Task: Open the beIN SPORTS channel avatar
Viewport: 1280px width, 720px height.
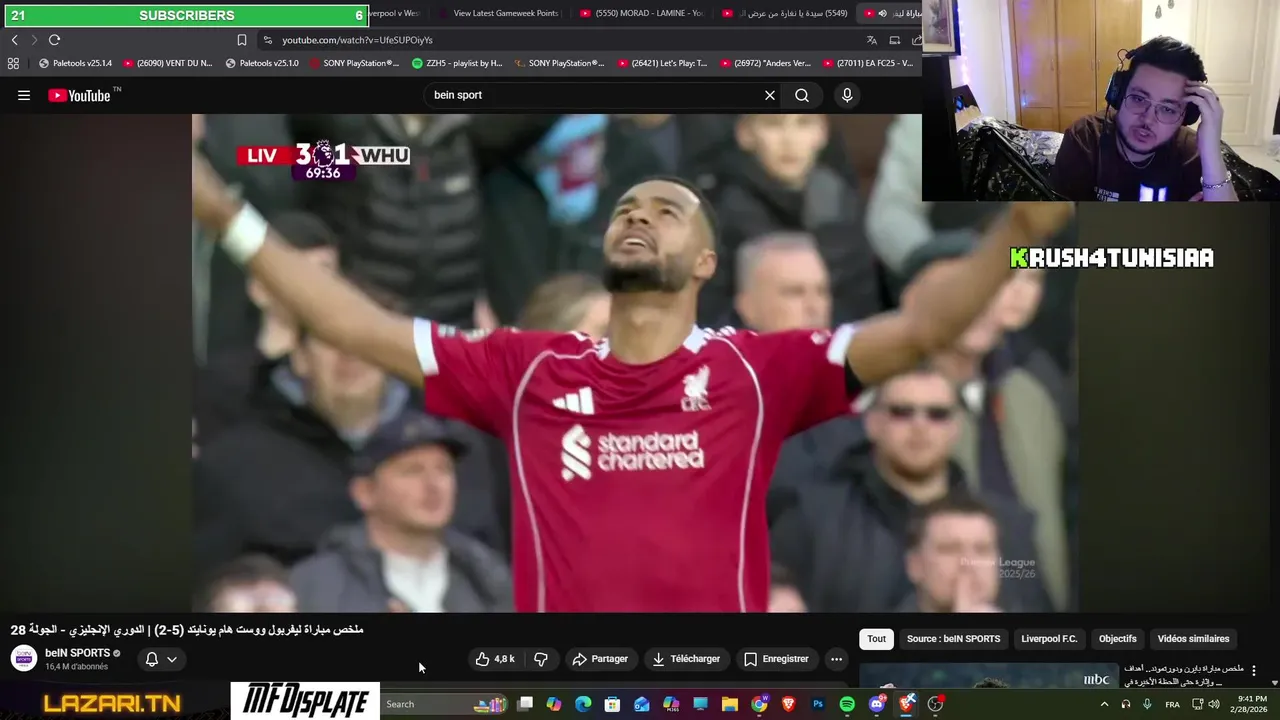Action: [24, 659]
